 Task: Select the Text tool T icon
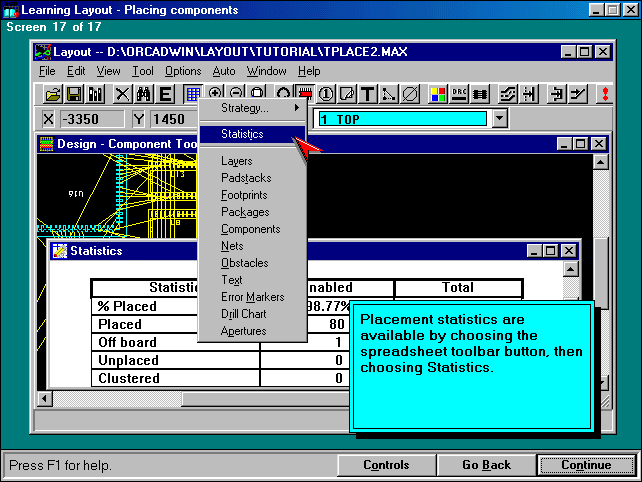click(367, 94)
